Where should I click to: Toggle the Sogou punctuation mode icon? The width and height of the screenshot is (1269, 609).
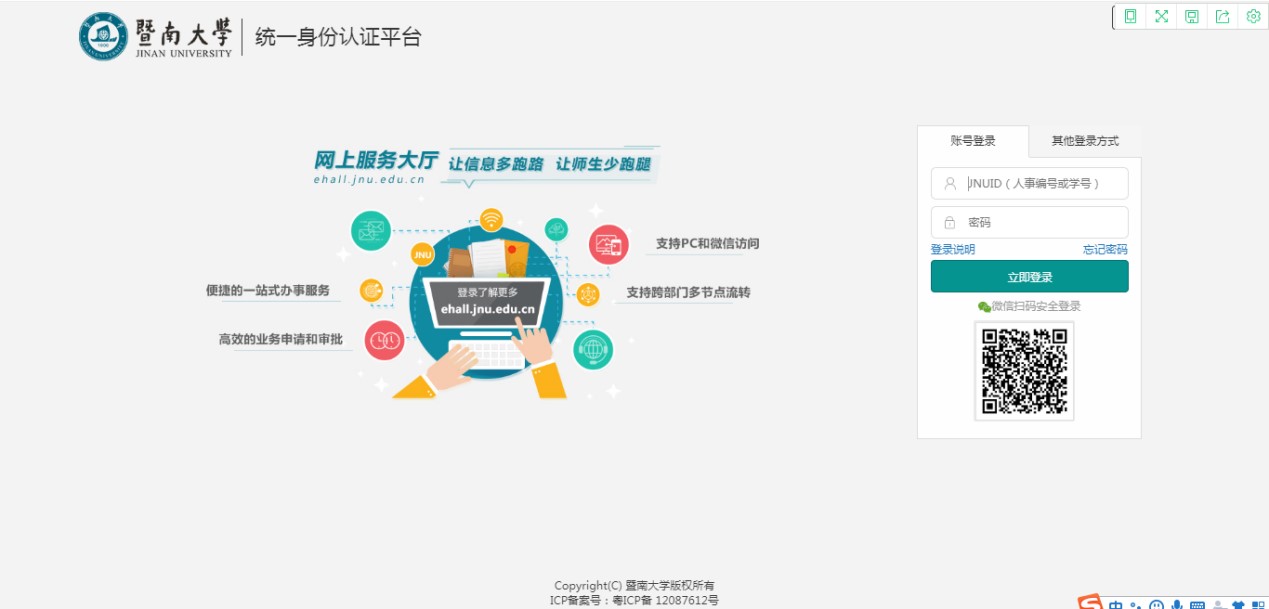[x=1135, y=605]
